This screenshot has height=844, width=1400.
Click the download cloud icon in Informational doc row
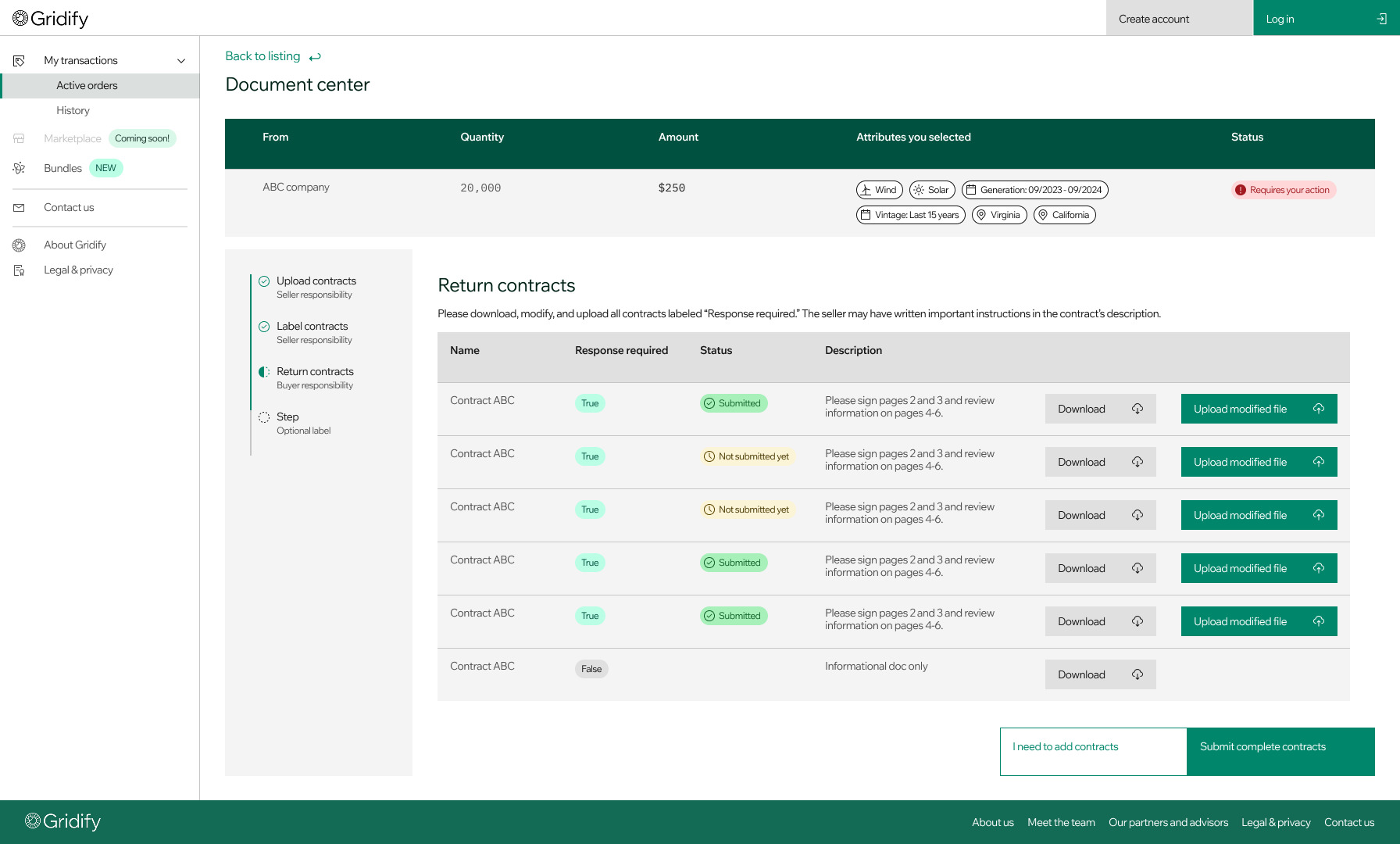pyautogui.click(x=1137, y=674)
